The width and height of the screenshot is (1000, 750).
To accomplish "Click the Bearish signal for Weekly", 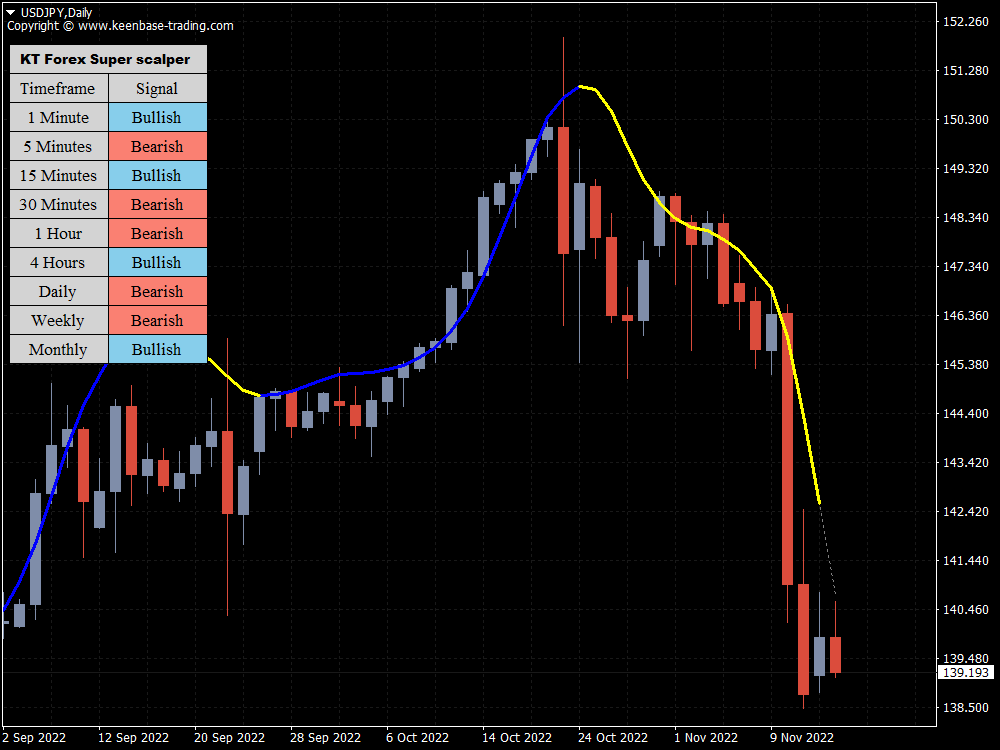I will pyautogui.click(x=158, y=320).
